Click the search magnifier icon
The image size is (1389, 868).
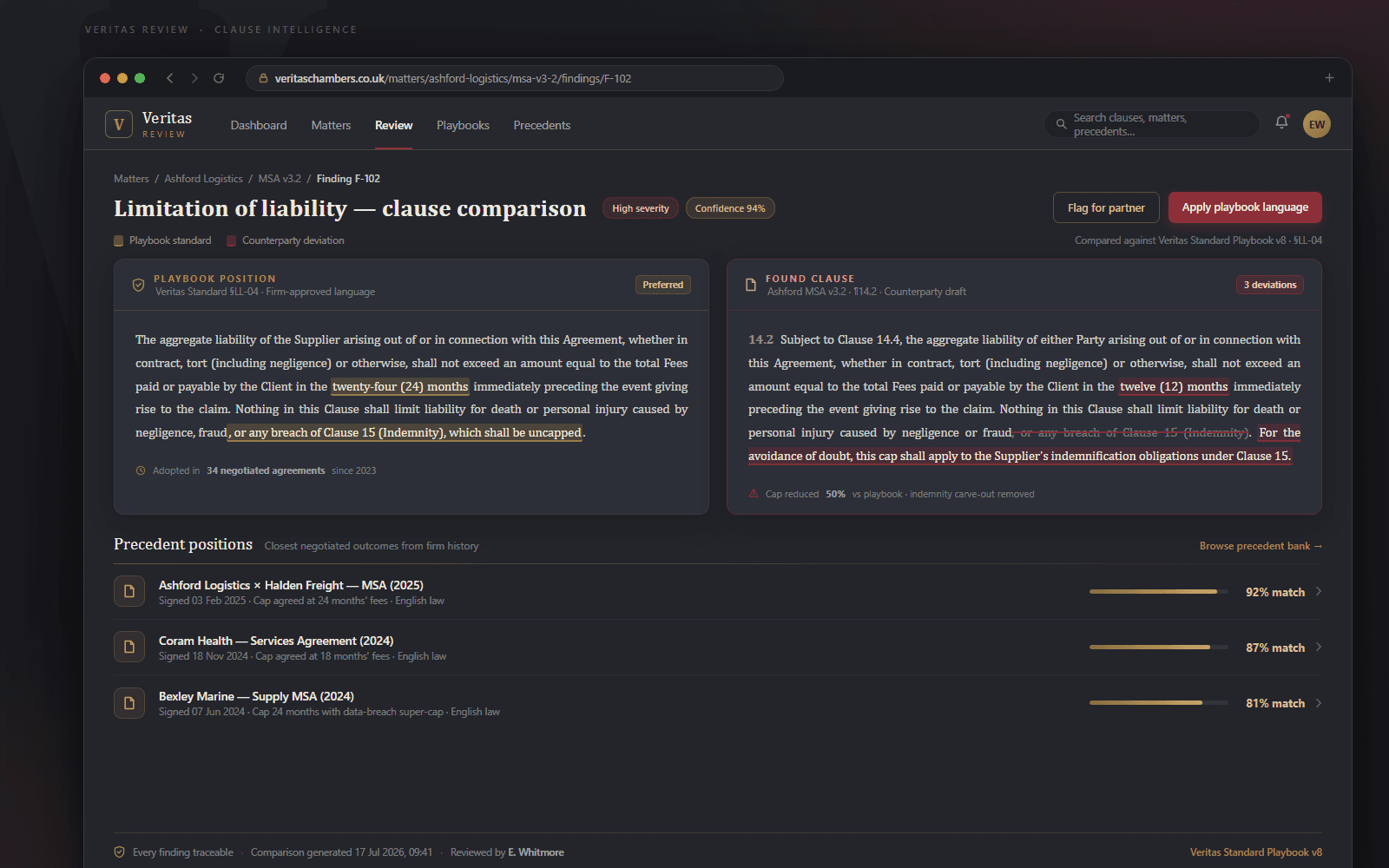1061,124
